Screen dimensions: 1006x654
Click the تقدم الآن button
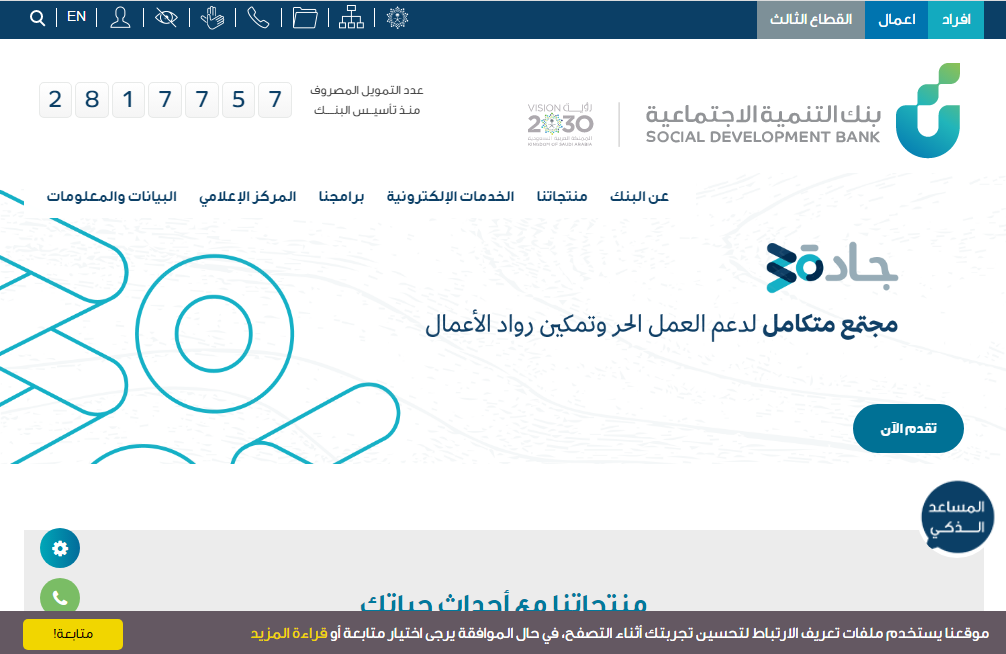point(908,428)
